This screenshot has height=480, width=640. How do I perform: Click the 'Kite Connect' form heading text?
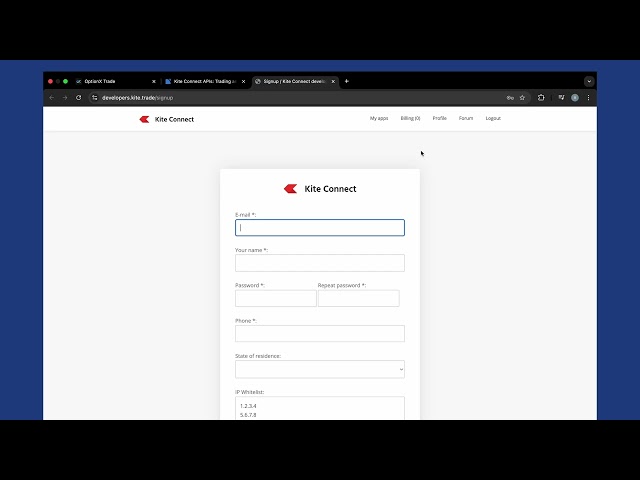coord(330,189)
